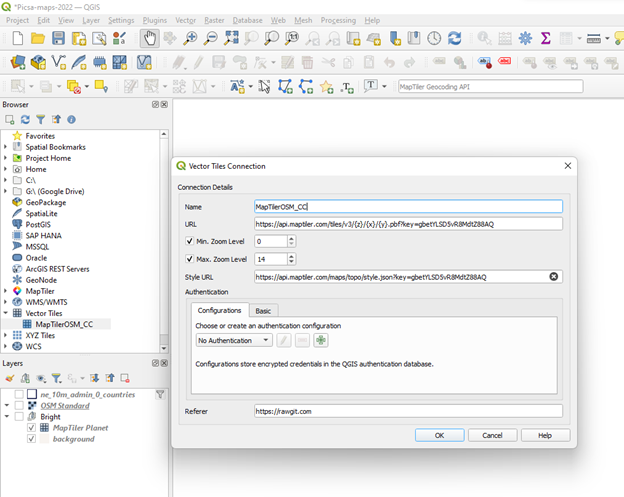
Task: Toggle visibility of ne_10m_admin_0_countries layer
Action: [x=18, y=393]
